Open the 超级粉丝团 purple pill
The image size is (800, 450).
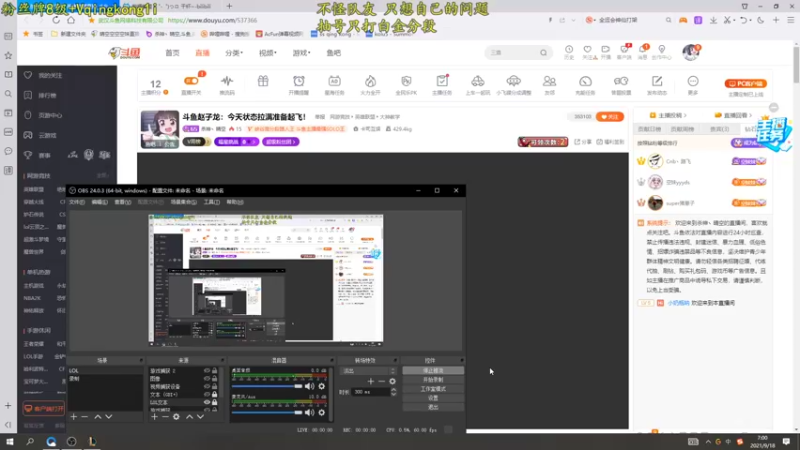(281, 142)
